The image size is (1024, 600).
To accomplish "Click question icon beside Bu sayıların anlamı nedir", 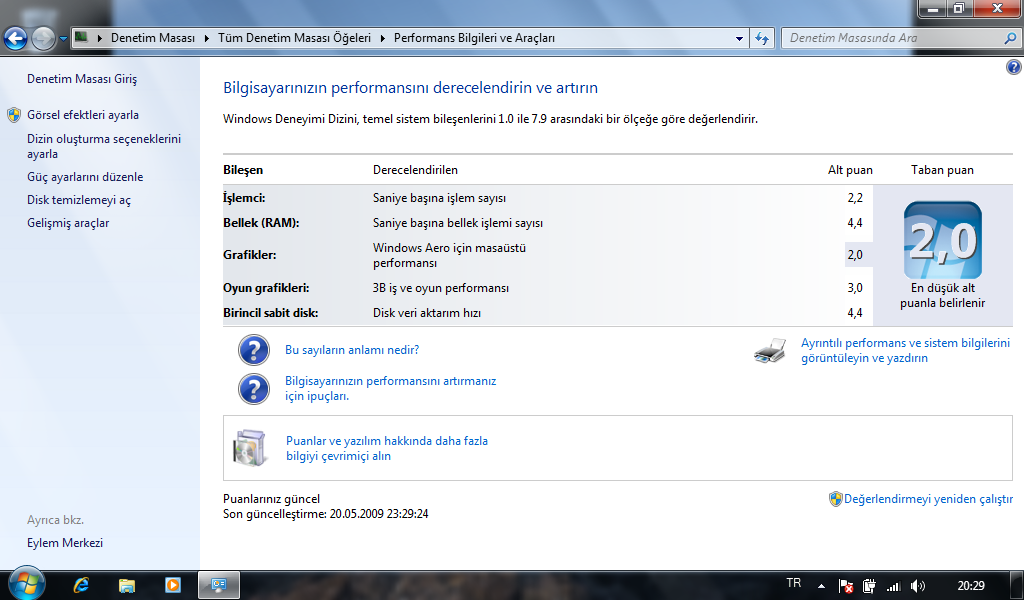I will [253, 350].
